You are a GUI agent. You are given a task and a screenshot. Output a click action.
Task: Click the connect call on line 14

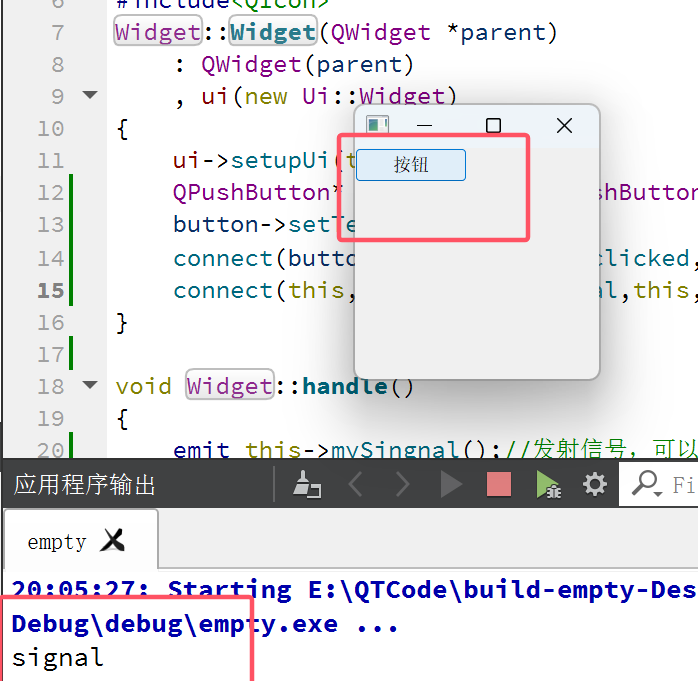point(223,259)
